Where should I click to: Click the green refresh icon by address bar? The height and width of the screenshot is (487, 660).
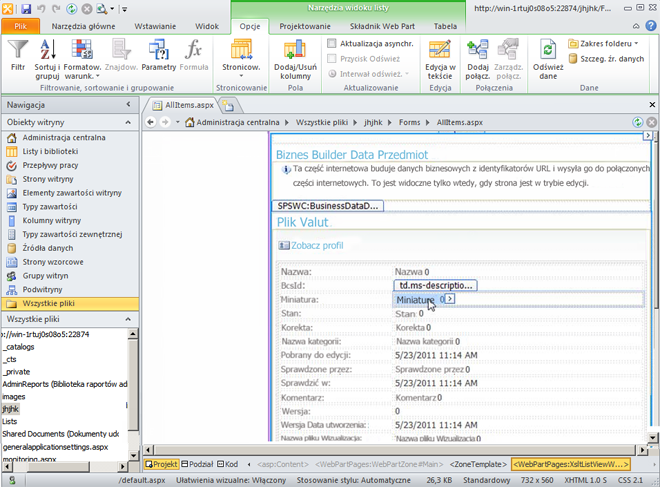[638, 122]
